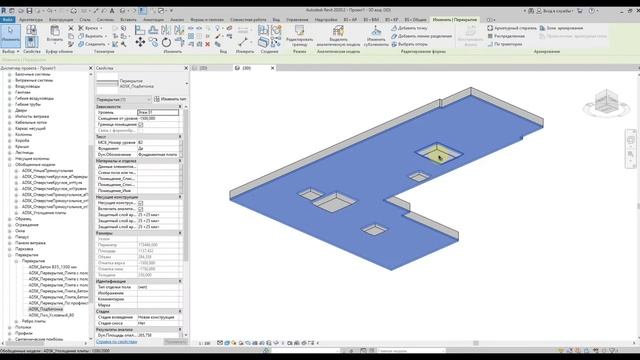Open the Файл (File) menu tab
Viewport: 640px width, 360px height.
(x=7, y=20)
